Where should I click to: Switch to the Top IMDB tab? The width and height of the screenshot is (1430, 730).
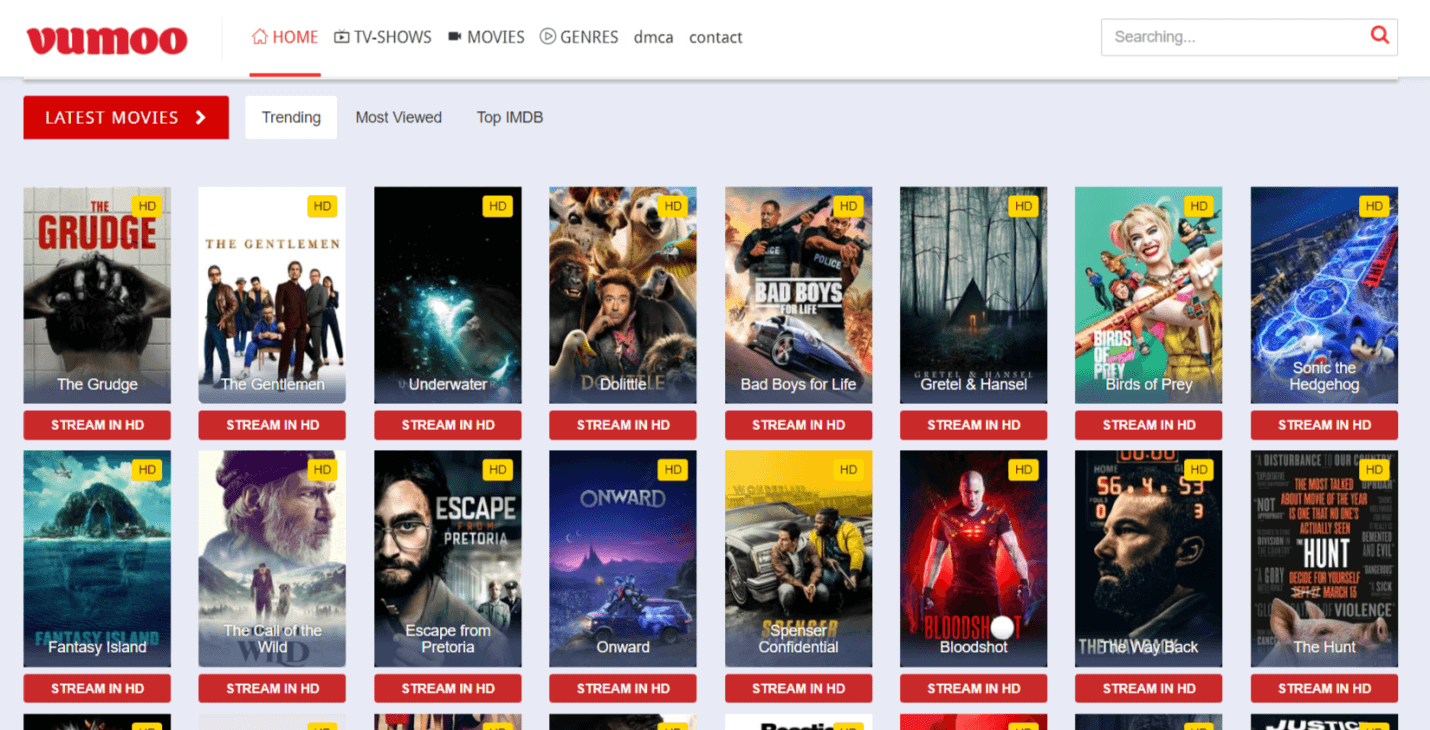pyautogui.click(x=510, y=117)
